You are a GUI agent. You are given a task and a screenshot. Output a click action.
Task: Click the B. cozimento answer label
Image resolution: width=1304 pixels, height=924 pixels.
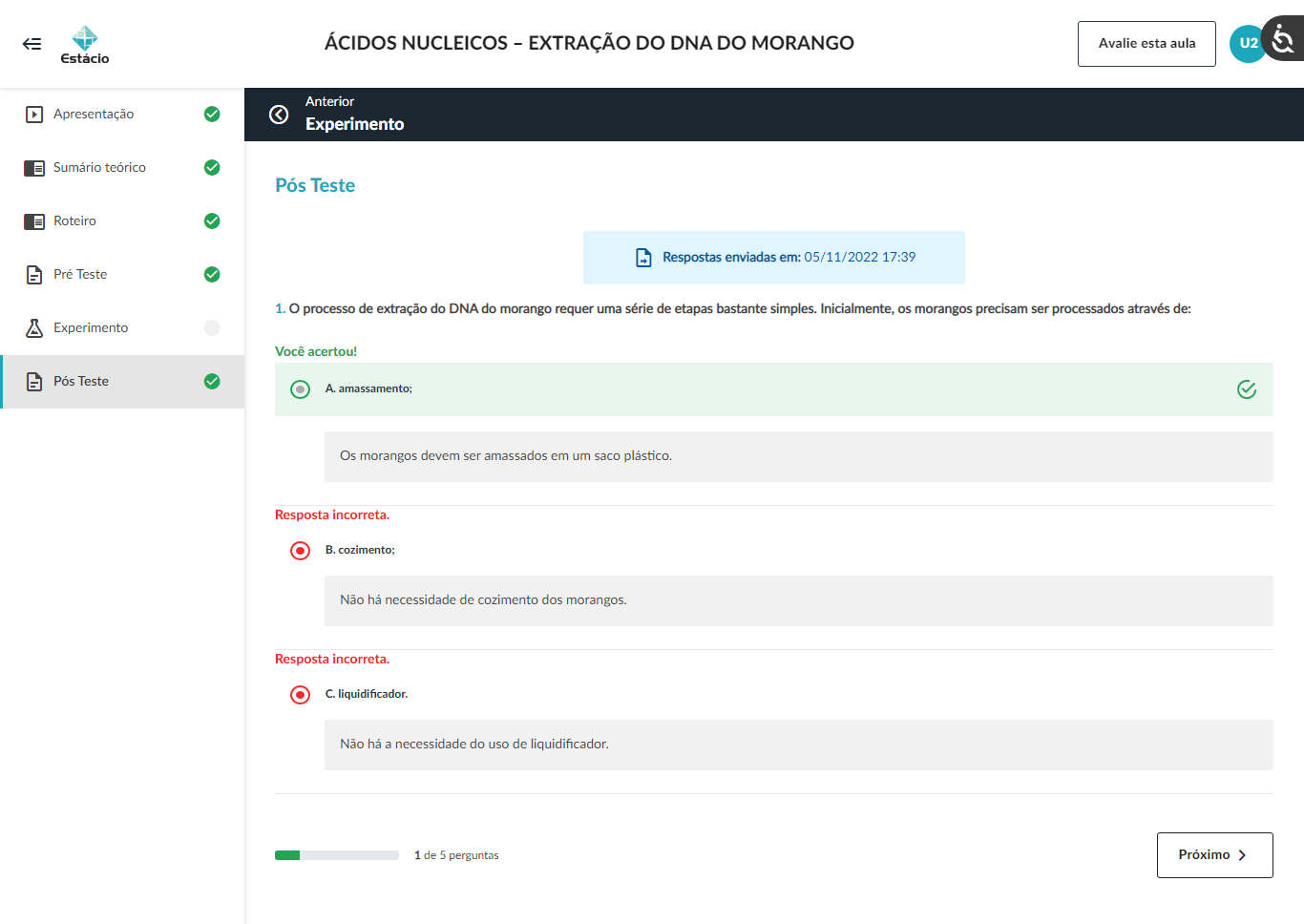pyautogui.click(x=360, y=550)
